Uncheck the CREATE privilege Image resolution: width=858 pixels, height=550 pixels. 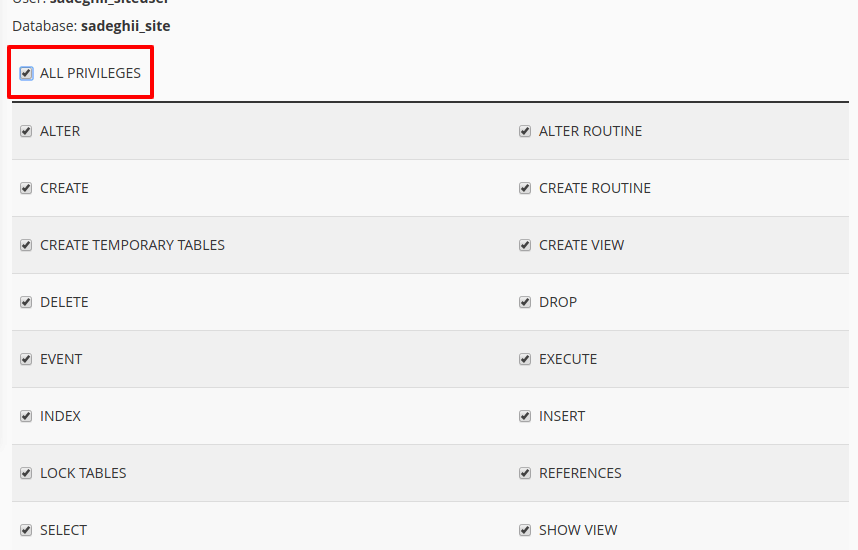click(x=26, y=188)
